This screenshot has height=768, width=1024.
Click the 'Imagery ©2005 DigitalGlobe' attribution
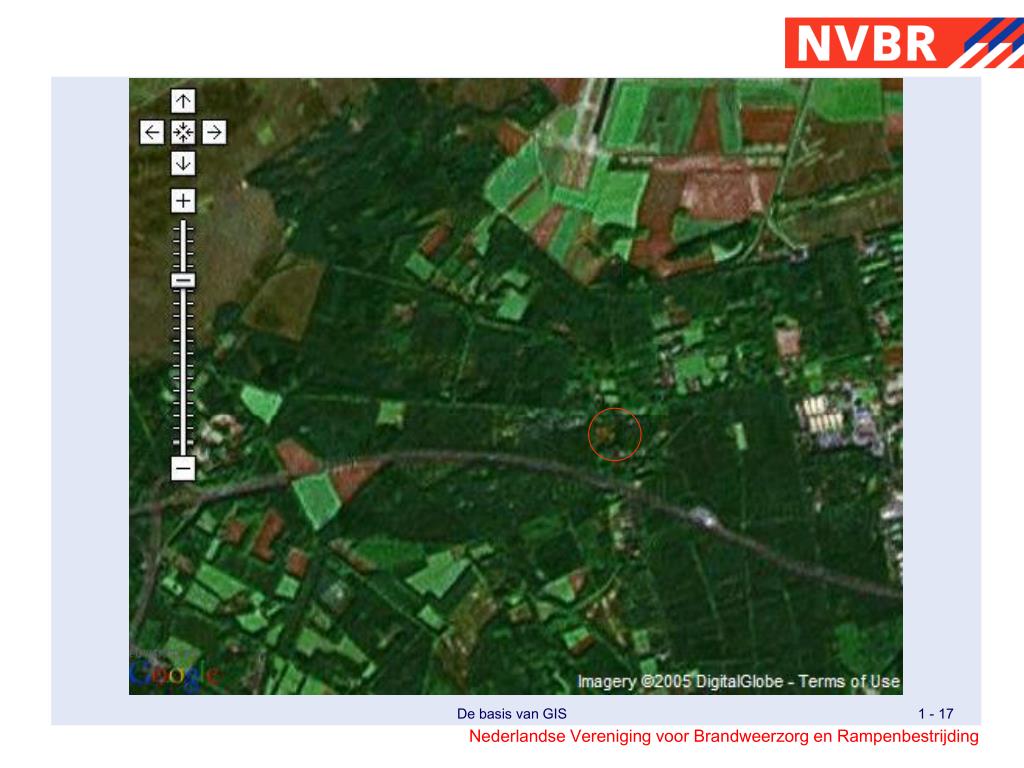680,682
